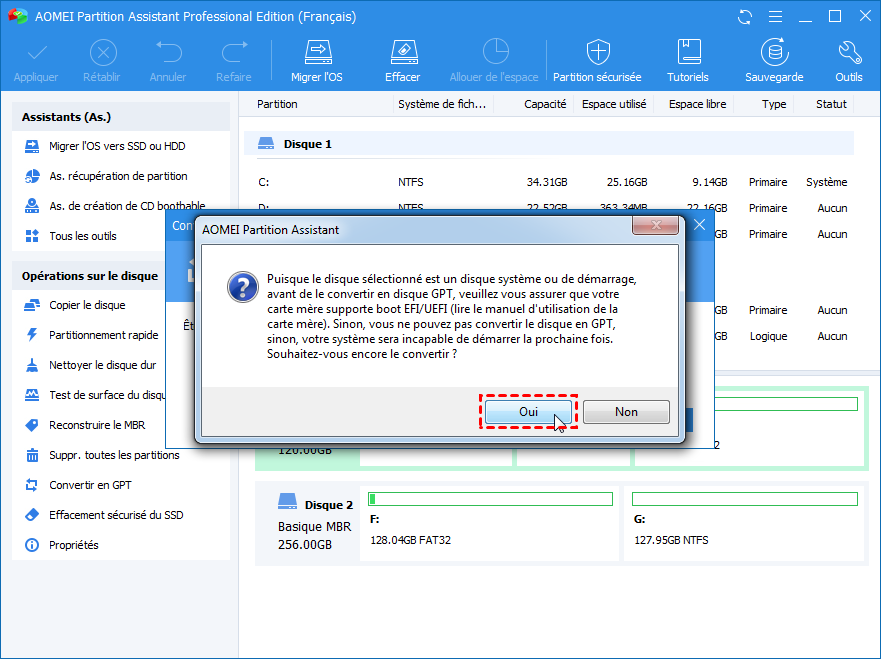Close the AOMEI Partition Assistant dialog

click(x=656, y=226)
